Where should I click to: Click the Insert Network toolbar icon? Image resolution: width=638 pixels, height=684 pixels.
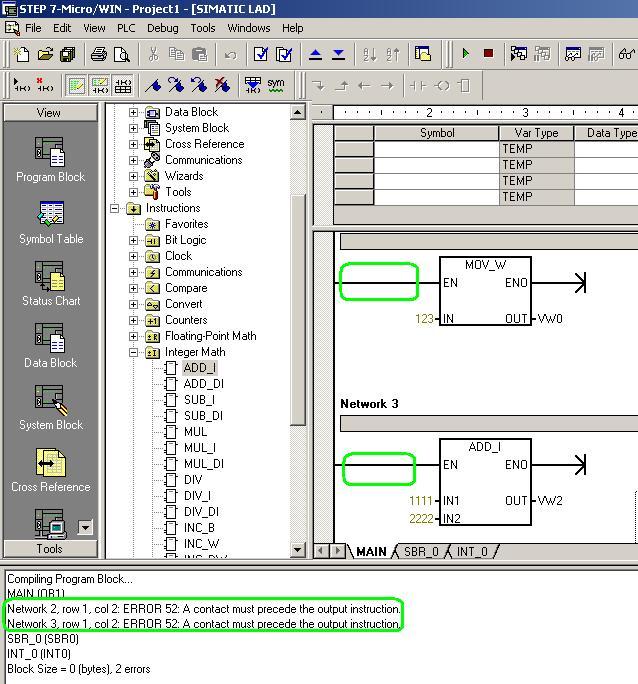[x=21, y=85]
